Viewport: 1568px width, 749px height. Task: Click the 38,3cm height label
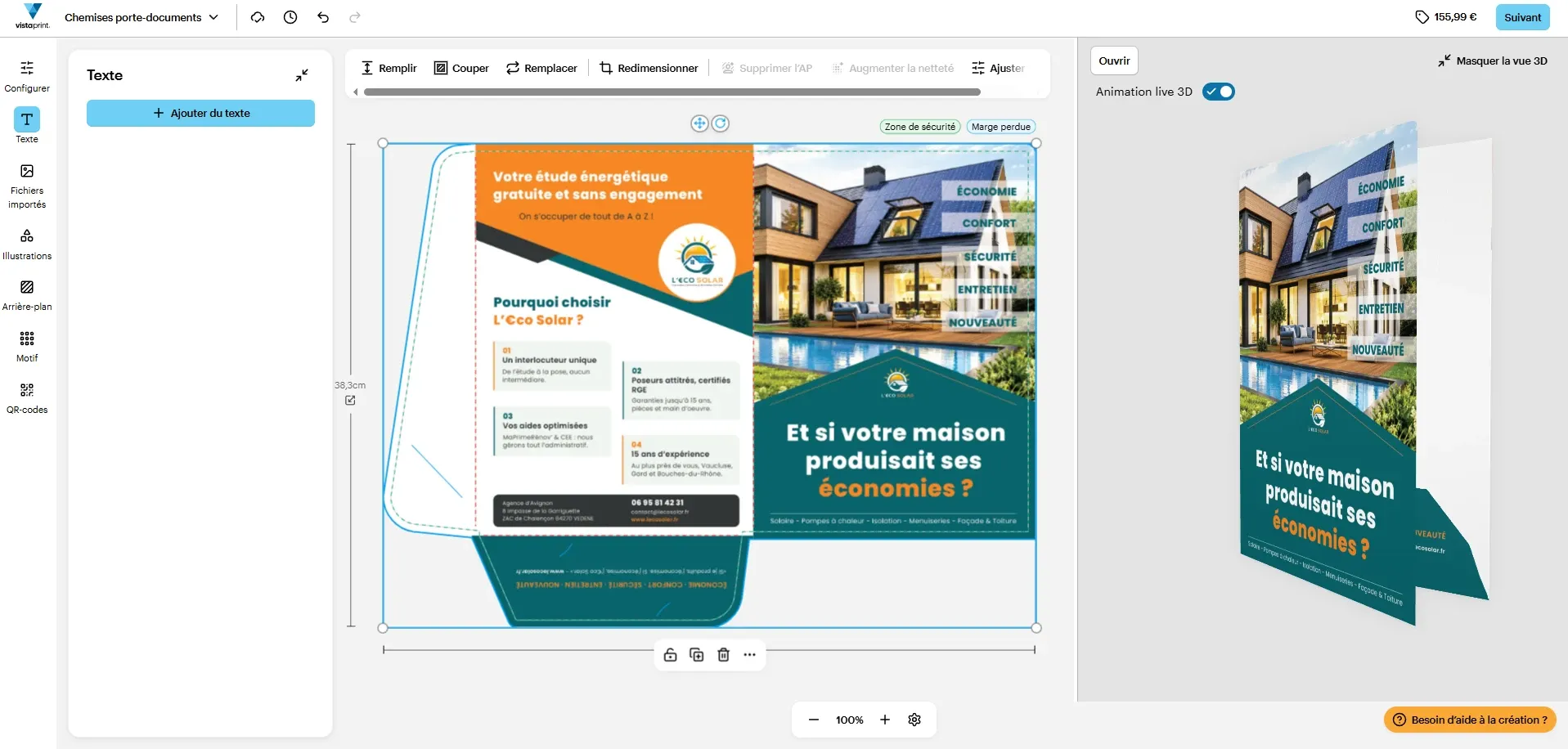tap(350, 385)
